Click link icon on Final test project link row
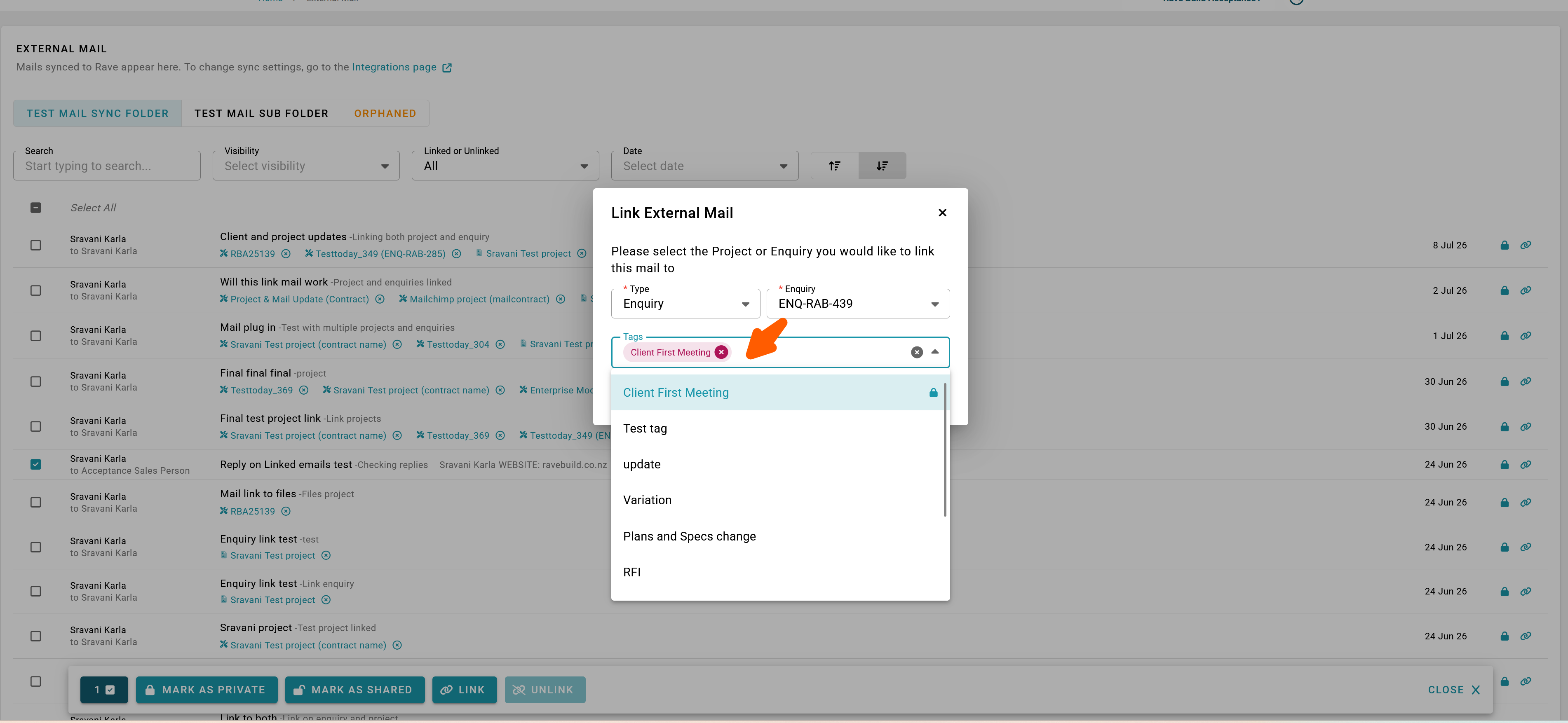The image size is (1568, 723). click(1526, 427)
